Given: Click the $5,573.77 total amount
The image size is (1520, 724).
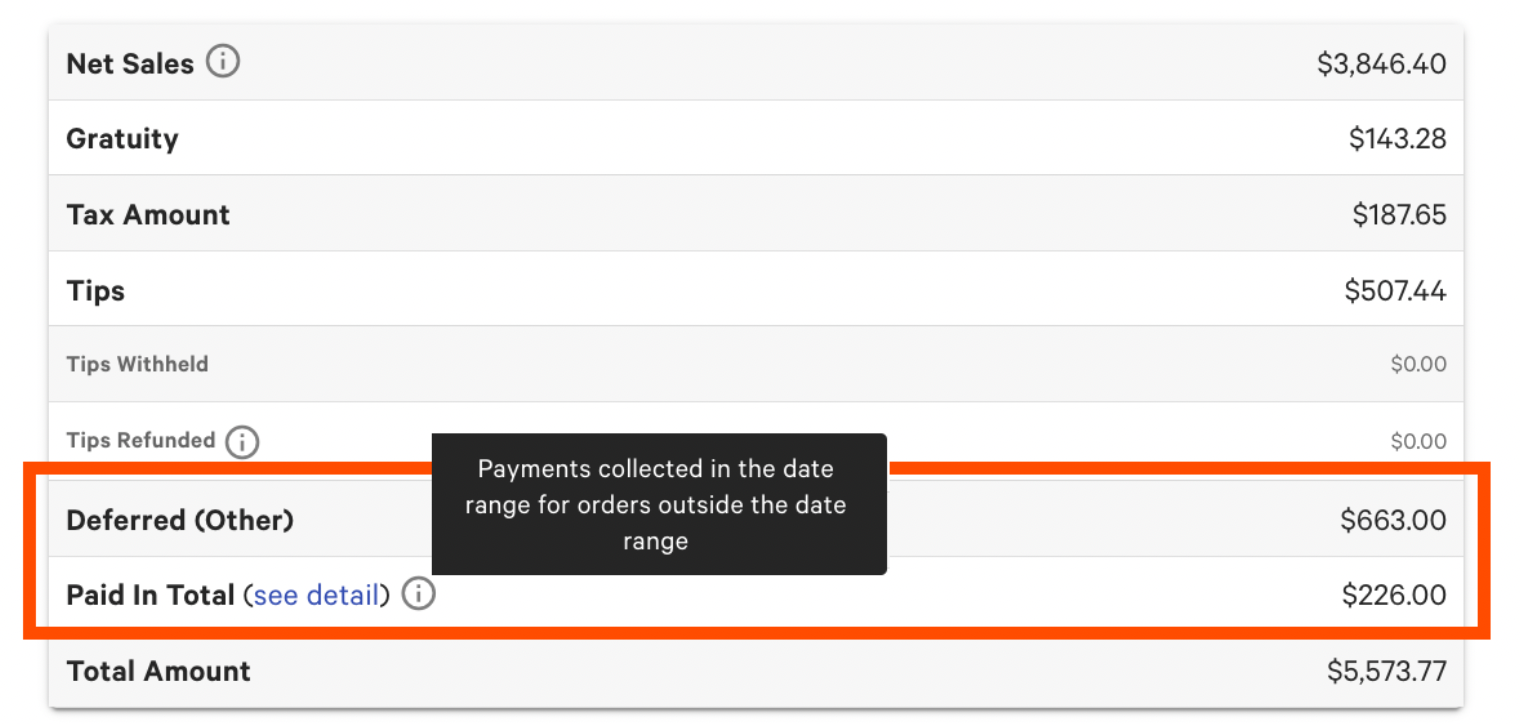Looking at the screenshot, I should pyautogui.click(x=1386, y=671).
